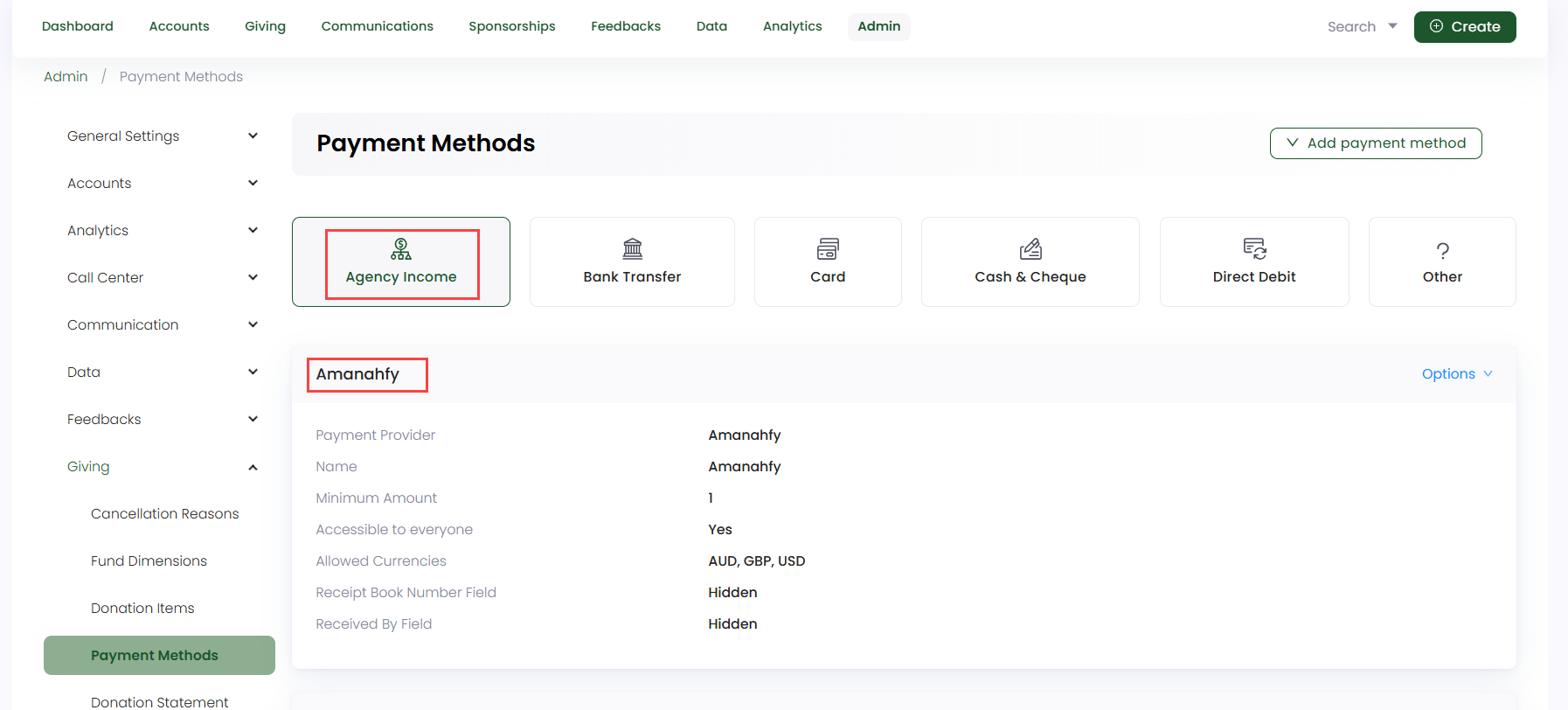The height and width of the screenshot is (710, 1568).
Task: Click the Direct Debit icon
Action: pyautogui.click(x=1254, y=249)
